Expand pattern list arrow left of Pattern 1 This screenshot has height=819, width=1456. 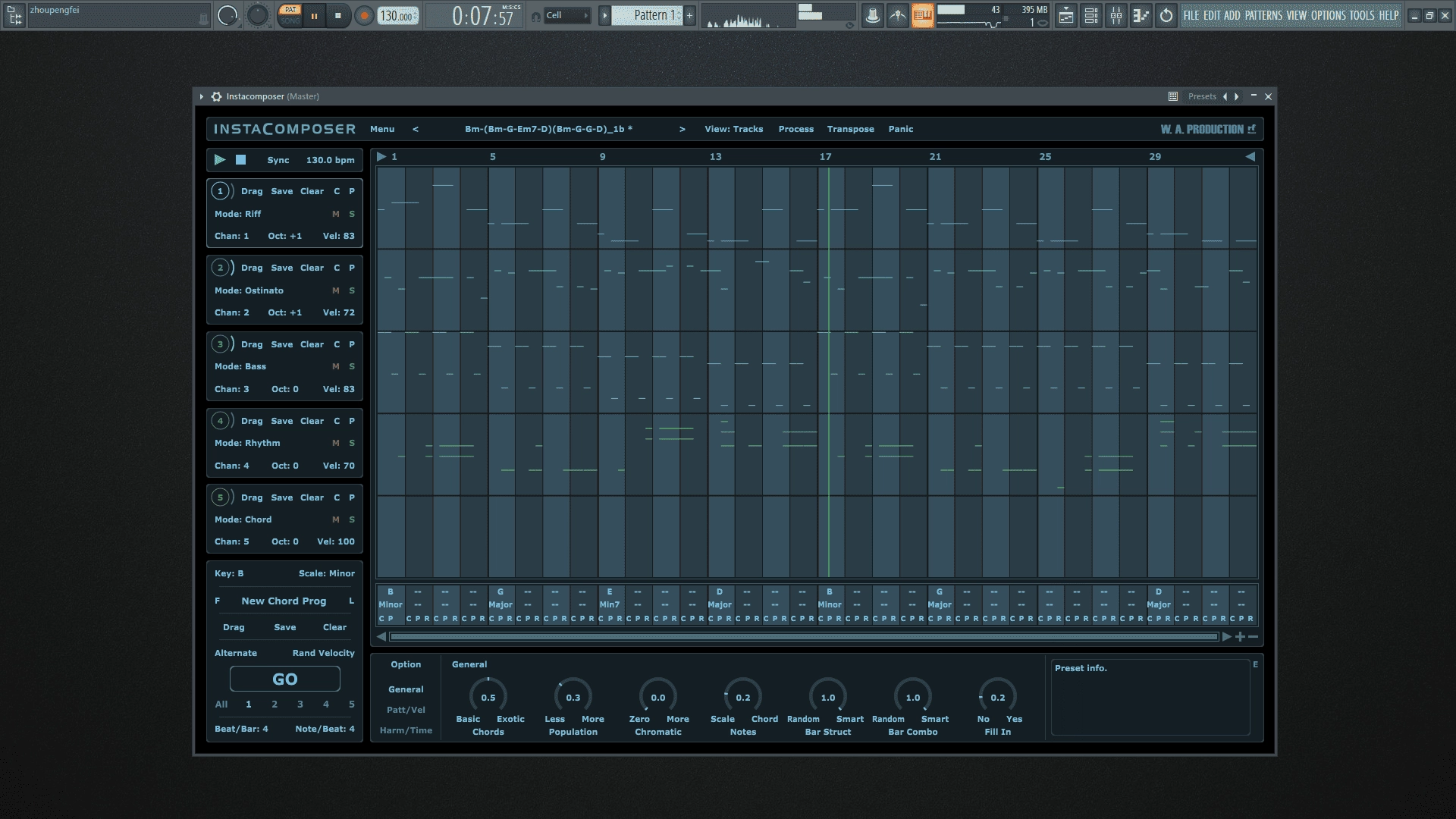pos(604,15)
